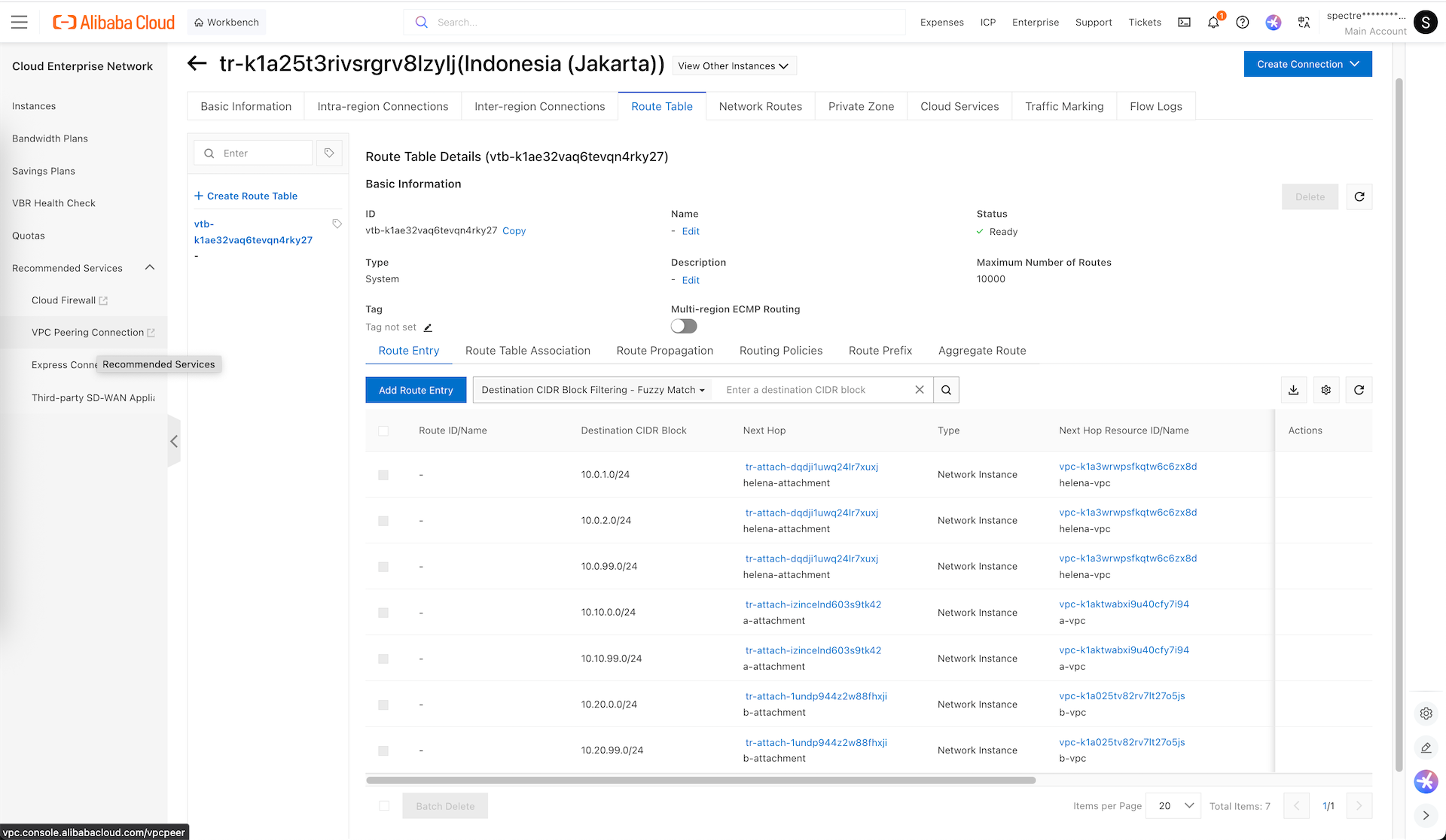Open the notifications bell icon
The image size is (1446, 840).
pos(1213,23)
